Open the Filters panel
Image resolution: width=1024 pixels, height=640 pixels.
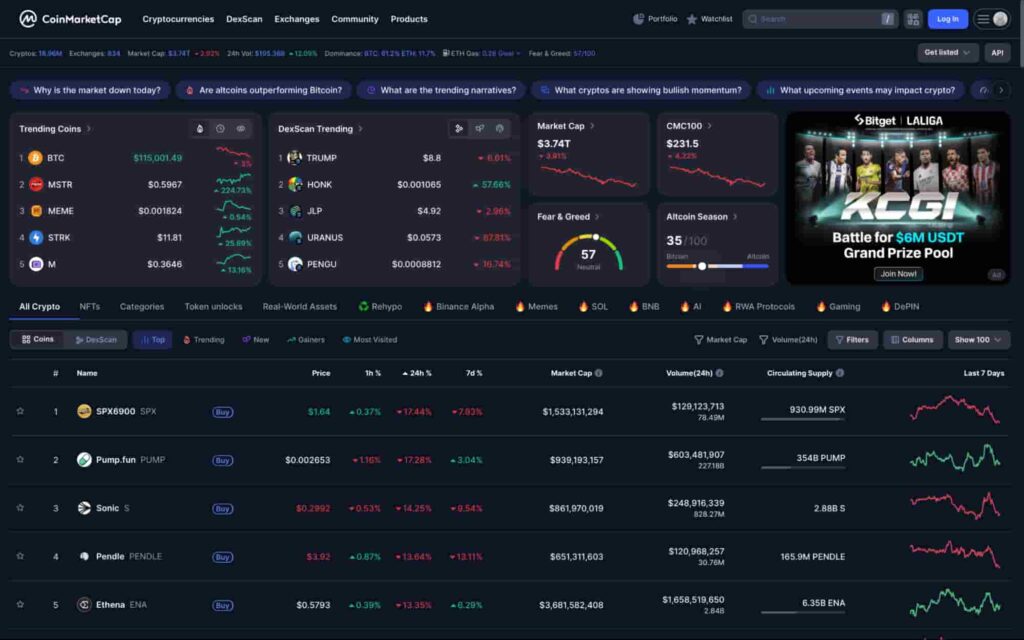(x=852, y=339)
